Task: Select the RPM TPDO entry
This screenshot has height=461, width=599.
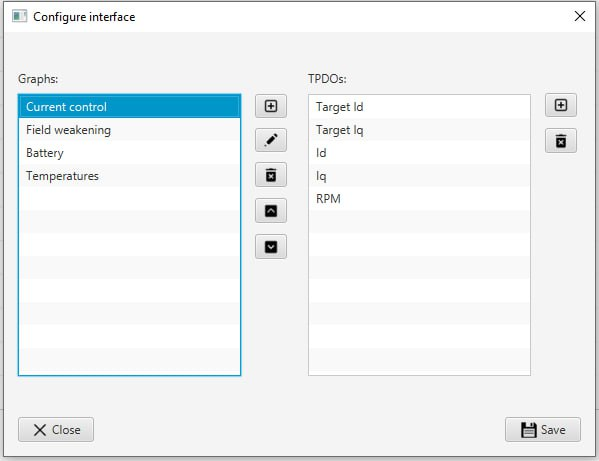Action: click(x=419, y=199)
